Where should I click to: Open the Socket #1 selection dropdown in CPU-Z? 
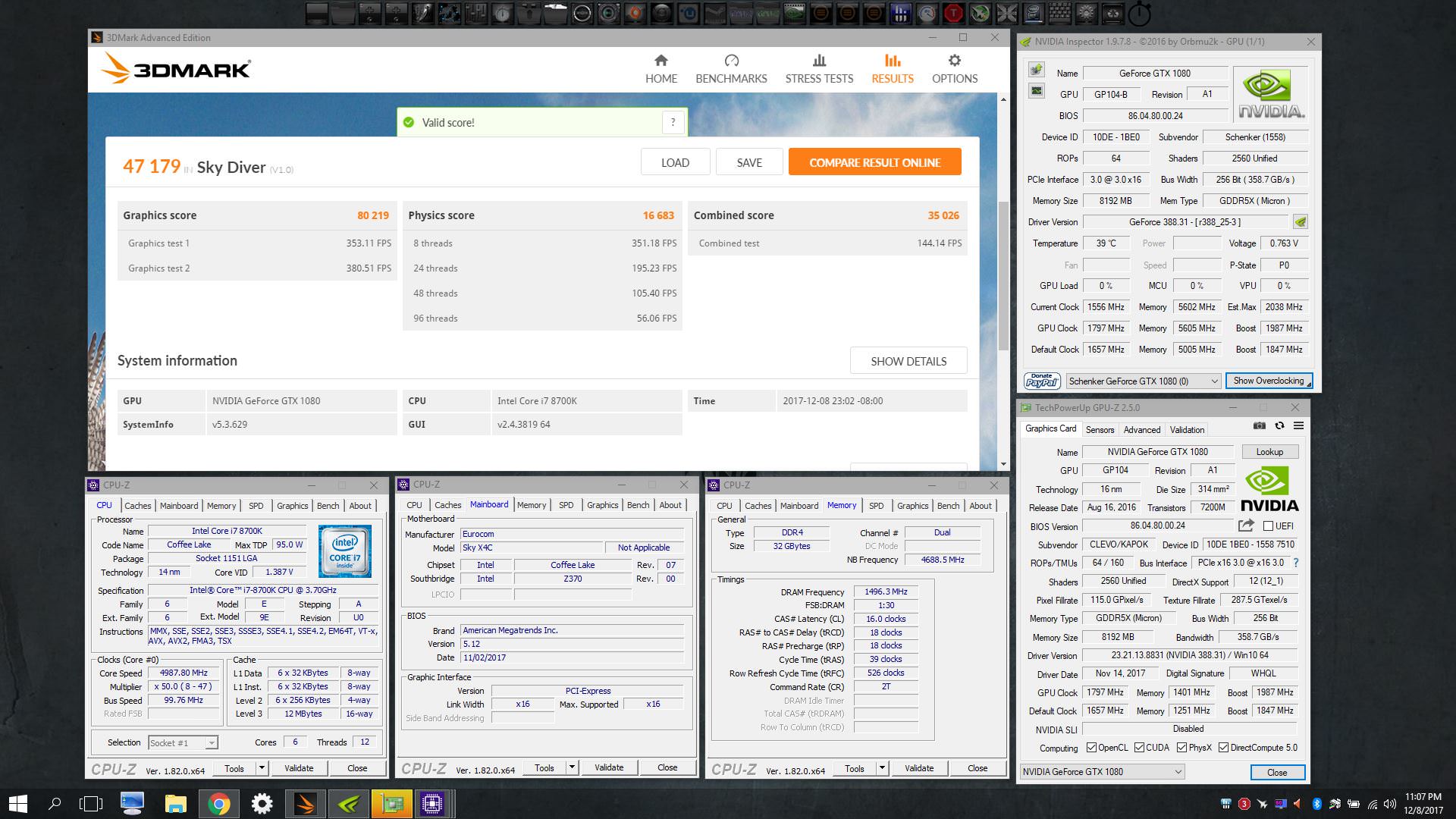[x=183, y=742]
